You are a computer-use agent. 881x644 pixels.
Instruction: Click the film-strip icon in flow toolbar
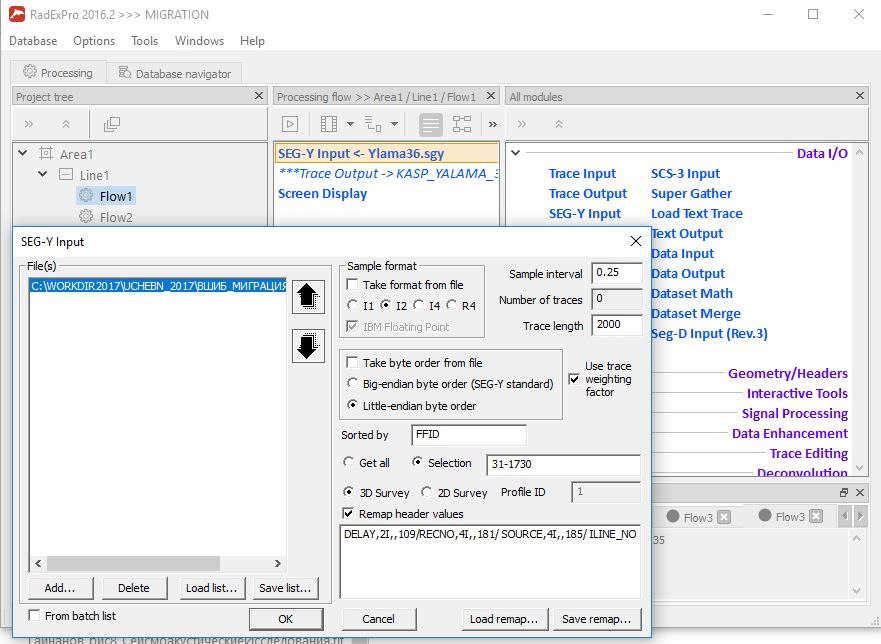point(329,124)
